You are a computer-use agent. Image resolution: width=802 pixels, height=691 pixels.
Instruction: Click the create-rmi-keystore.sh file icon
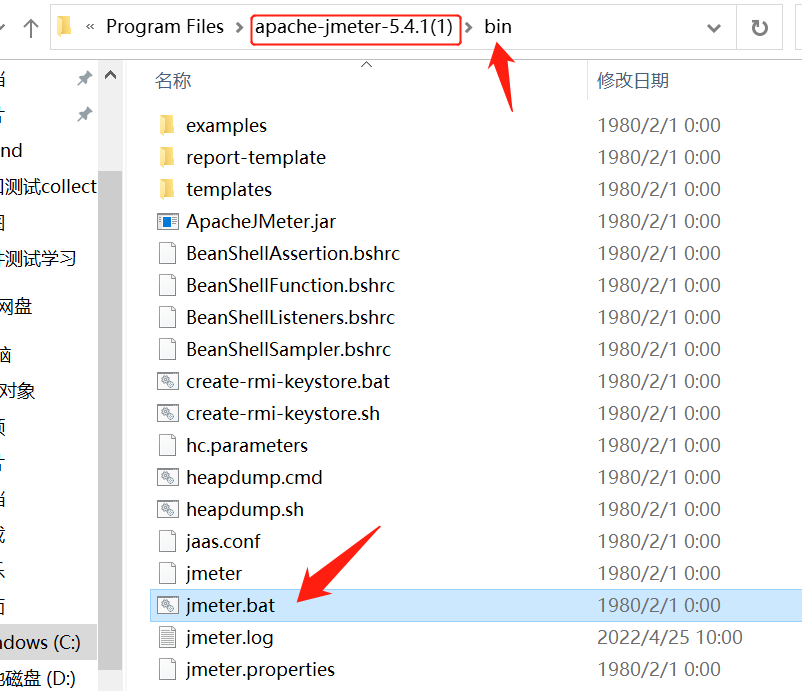click(168, 413)
